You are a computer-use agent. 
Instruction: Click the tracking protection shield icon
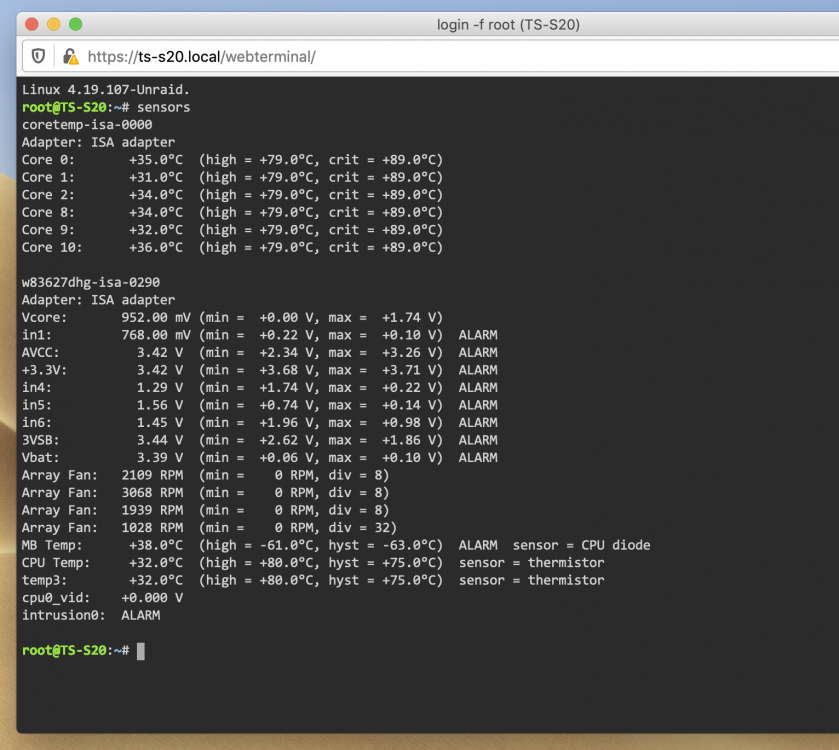(x=38, y=56)
